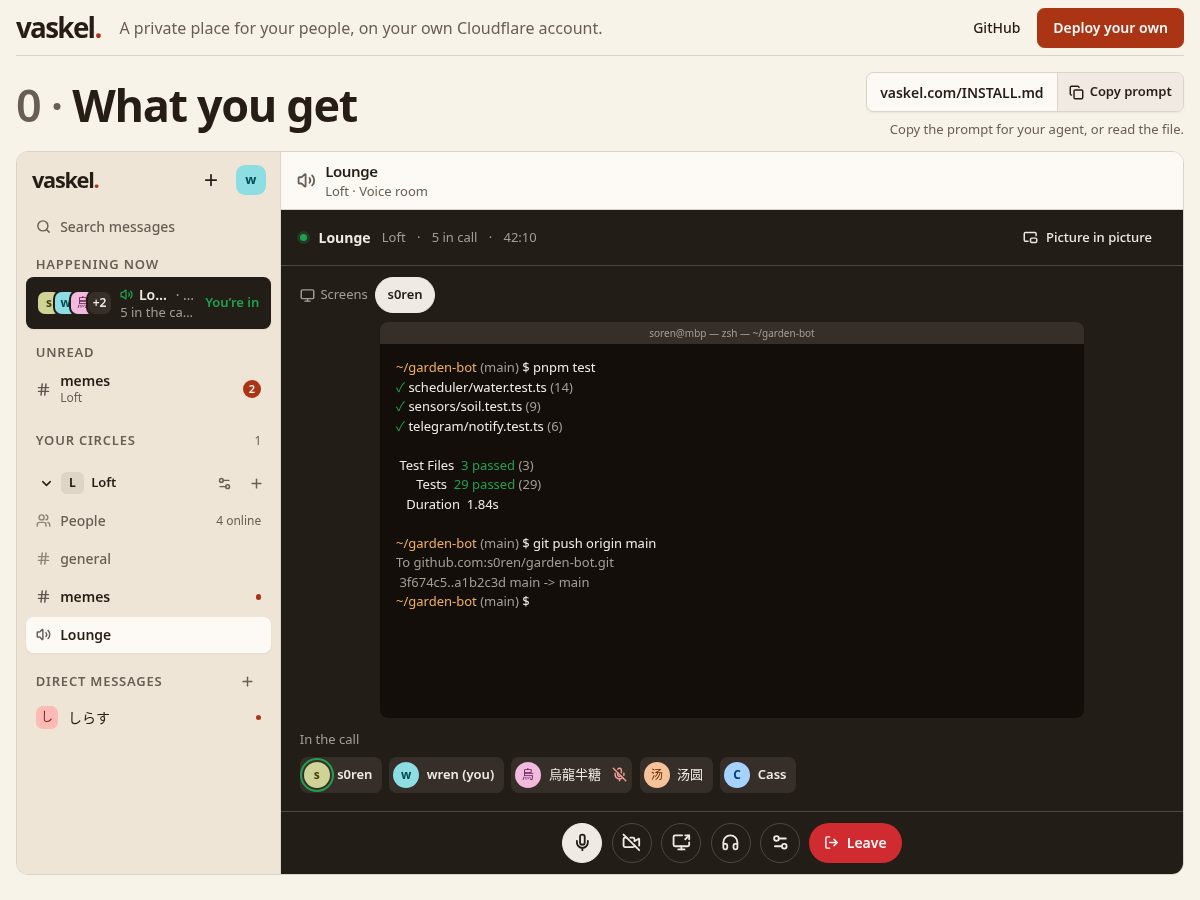
Task: Start screen sharing from the call controls
Action: [x=681, y=842]
